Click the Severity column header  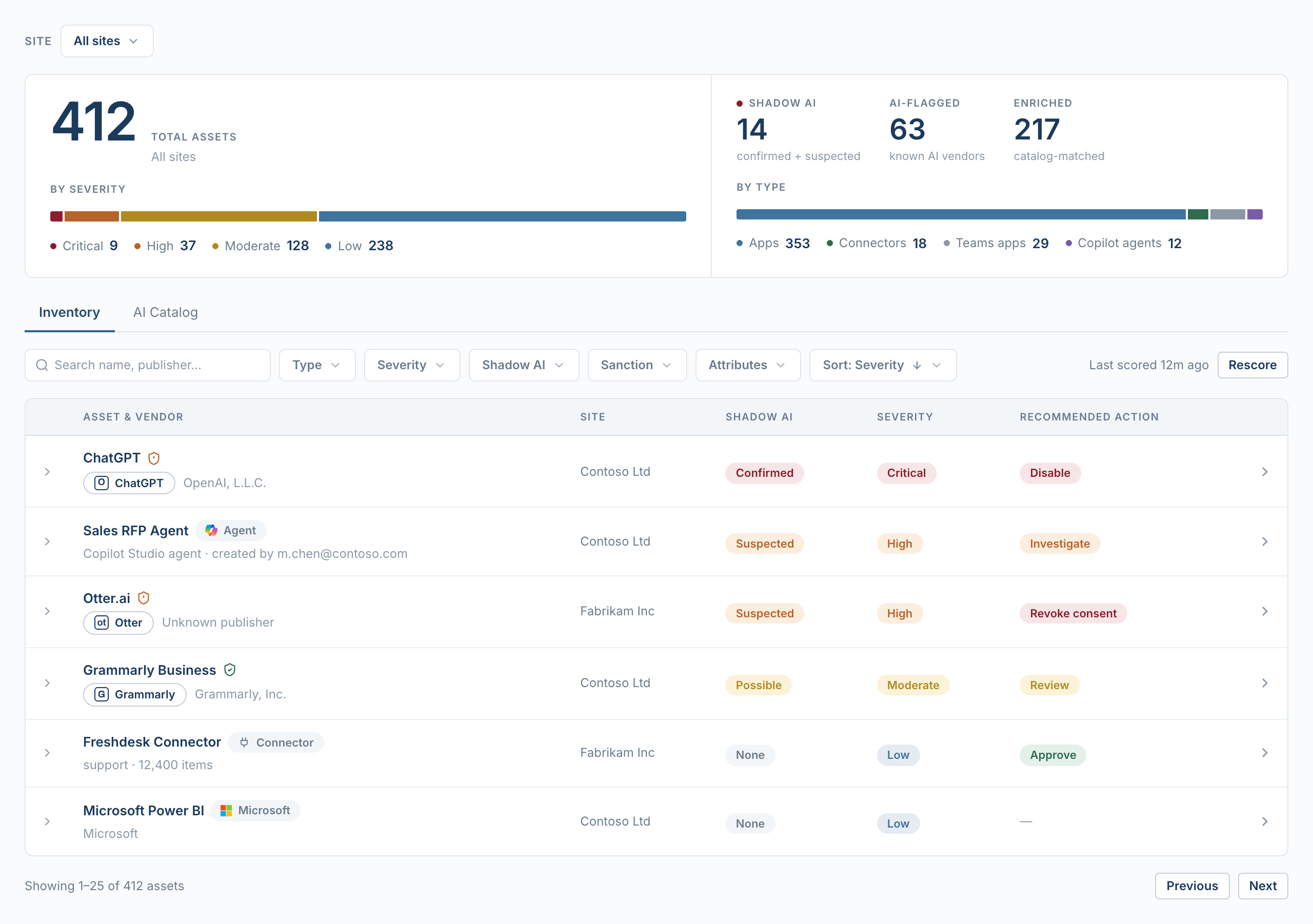point(905,417)
